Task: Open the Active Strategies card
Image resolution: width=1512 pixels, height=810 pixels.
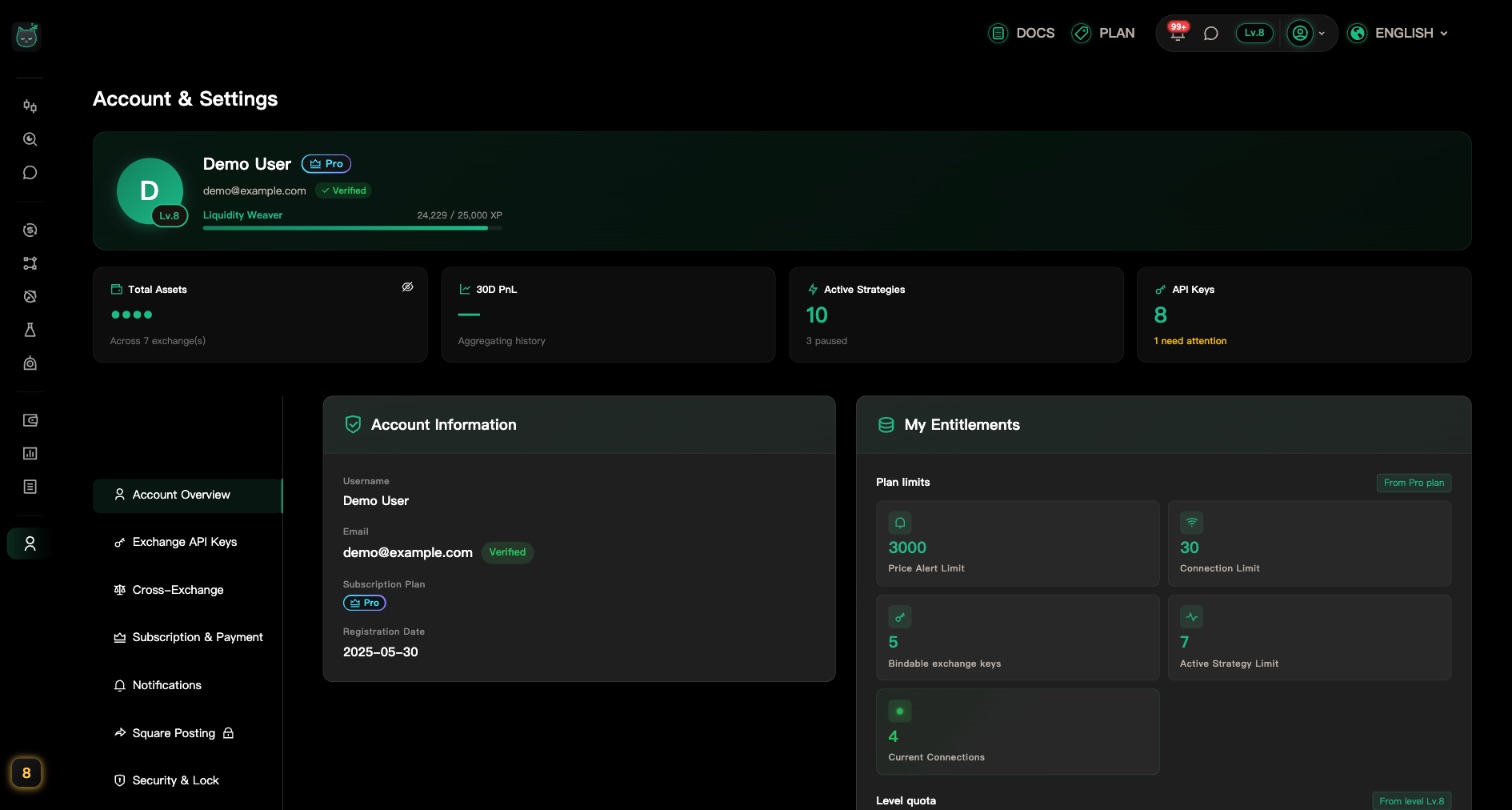Action: [x=956, y=314]
